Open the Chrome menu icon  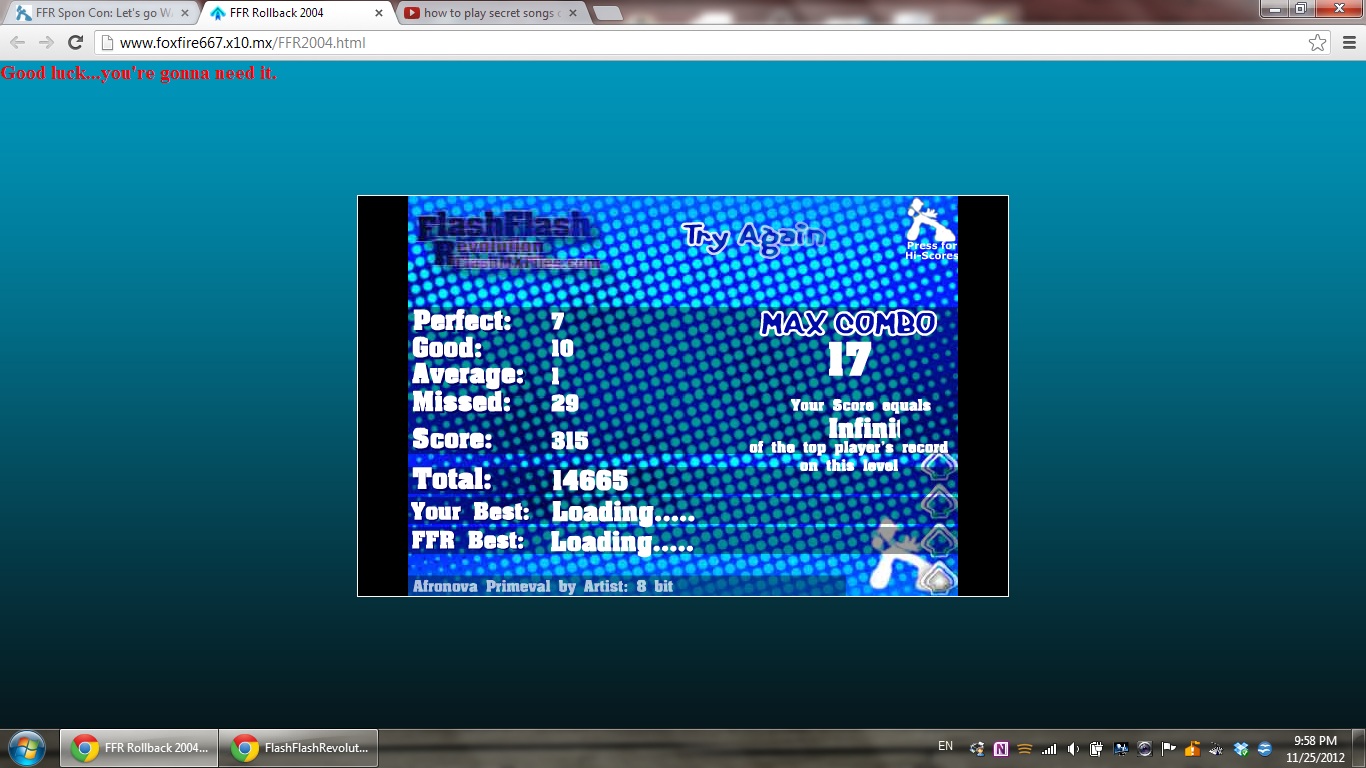pos(1348,42)
